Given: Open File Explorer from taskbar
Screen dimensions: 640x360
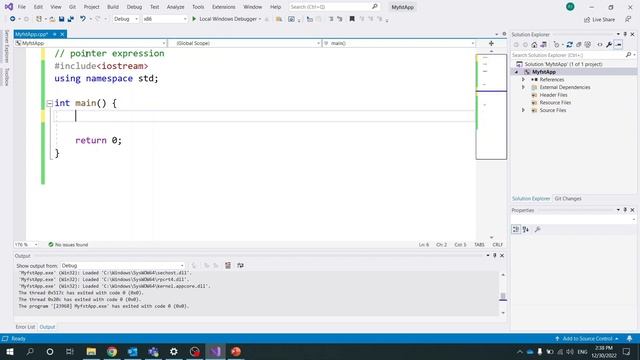Looking at the screenshot, I should (91, 351).
